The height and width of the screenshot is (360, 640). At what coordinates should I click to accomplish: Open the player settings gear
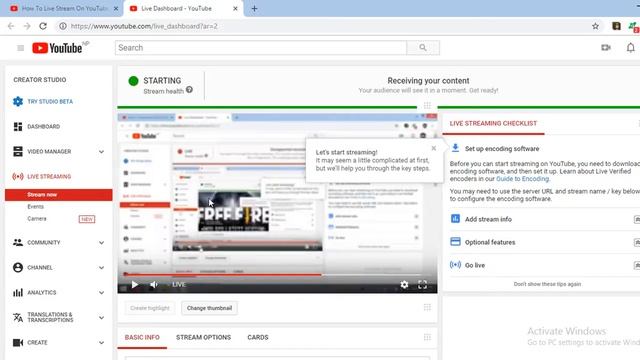[x=404, y=284]
